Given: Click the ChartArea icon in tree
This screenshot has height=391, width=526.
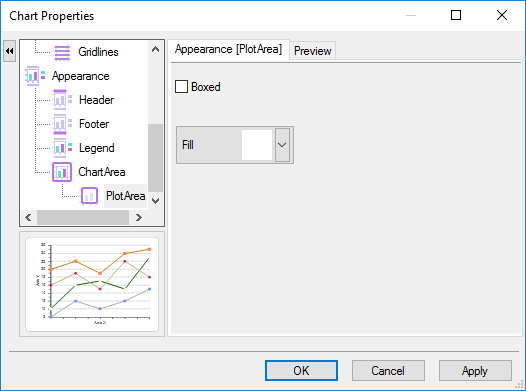Looking at the screenshot, I should tap(62, 172).
